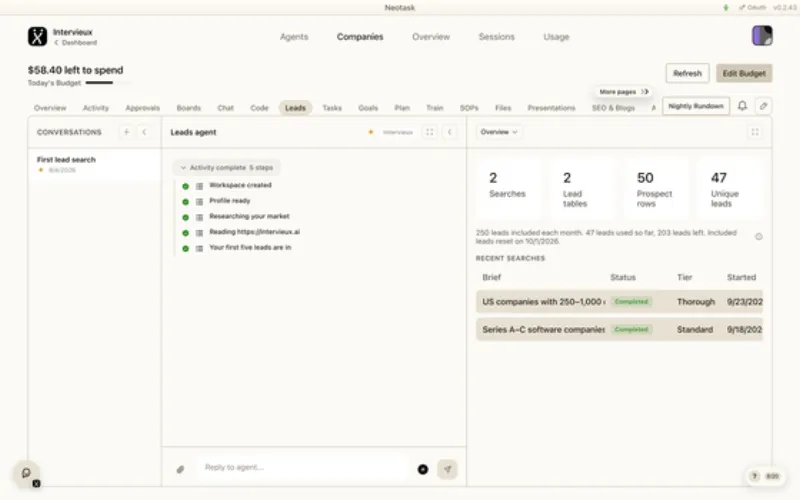Click the Edit Budget button
Screen dimensions: 800x500
(744, 73)
